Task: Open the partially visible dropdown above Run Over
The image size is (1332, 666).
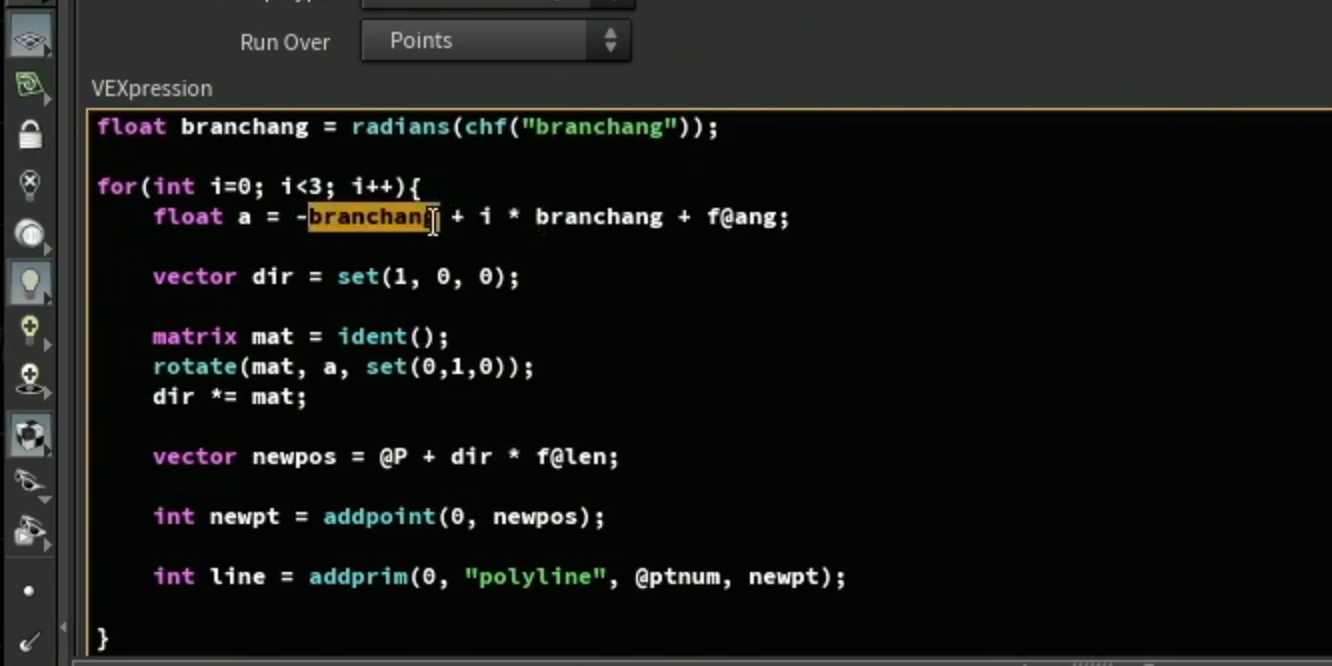Action: point(496,4)
